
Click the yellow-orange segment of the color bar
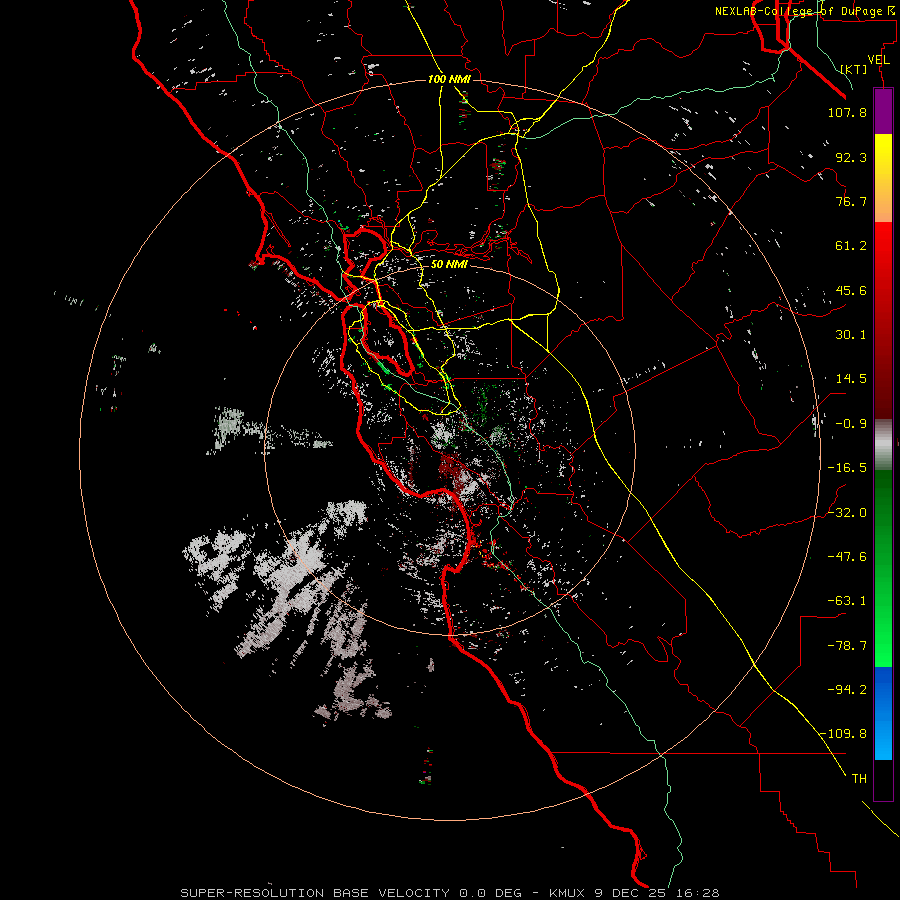tap(883, 178)
